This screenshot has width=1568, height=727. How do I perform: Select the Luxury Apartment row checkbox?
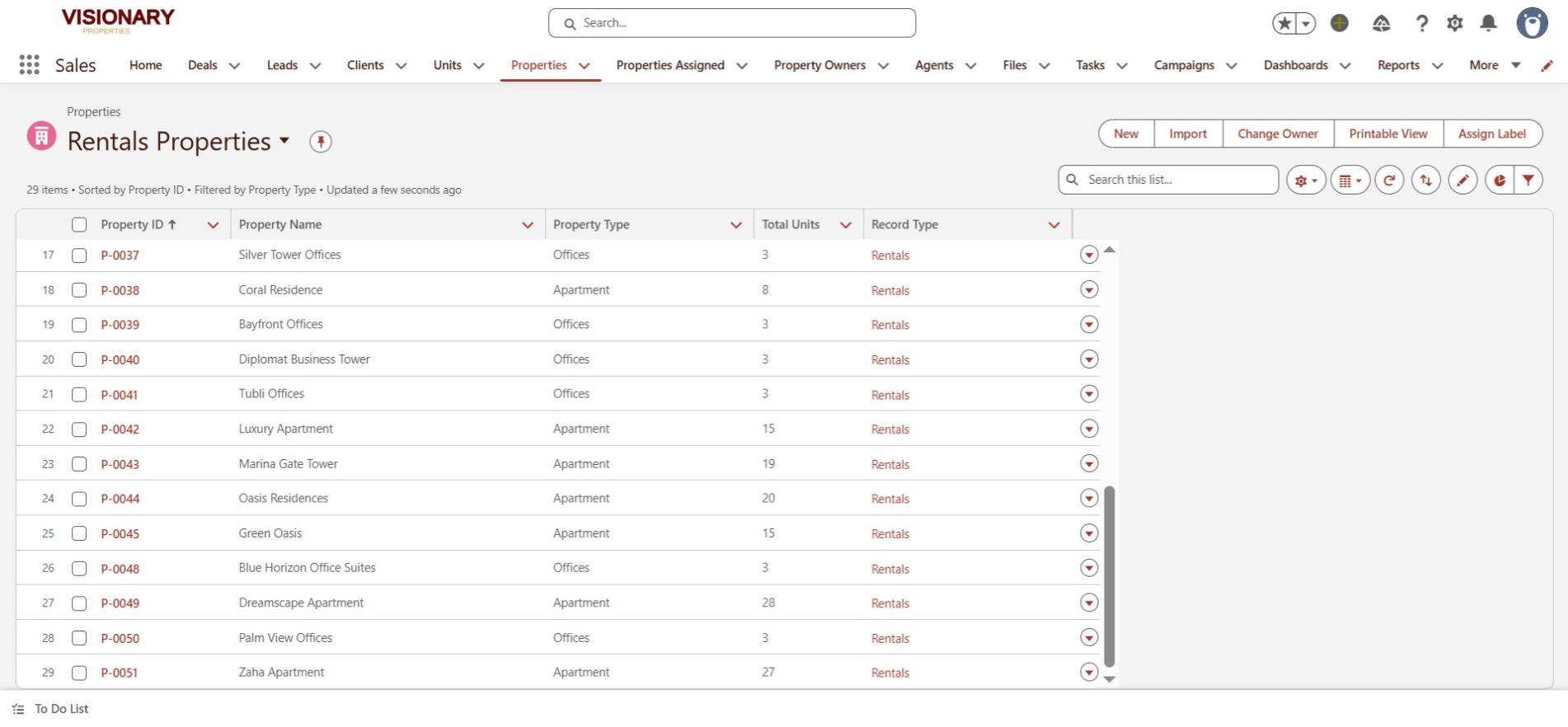79,429
